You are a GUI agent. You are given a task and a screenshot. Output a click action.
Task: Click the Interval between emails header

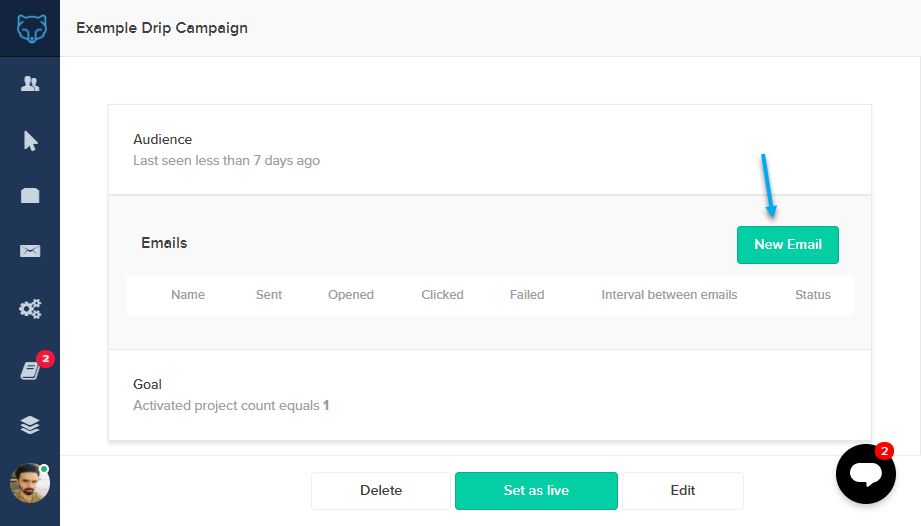pyautogui.click(x=669, y=295)
